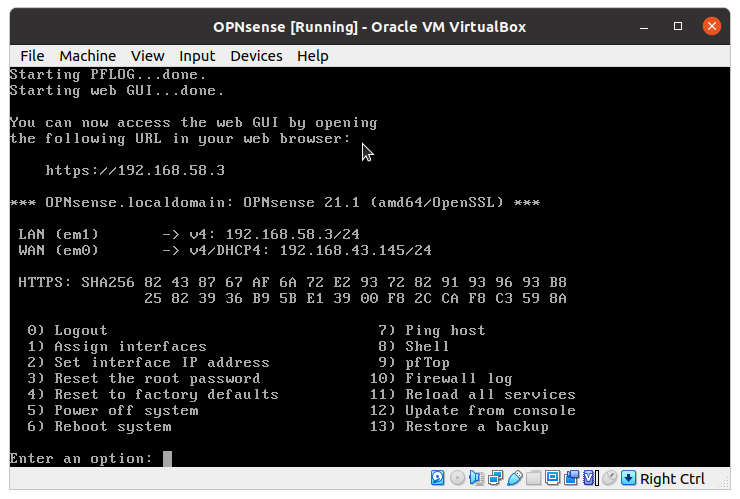Open the Machine menu
Screen dimensions: 740x499
(87, 56)
